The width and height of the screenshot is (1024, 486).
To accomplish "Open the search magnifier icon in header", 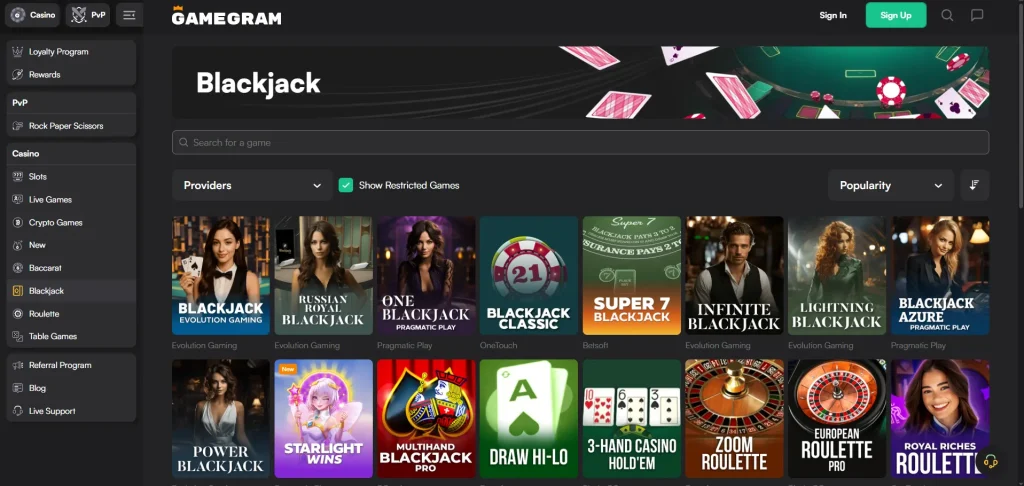I will tap(947, 15).
